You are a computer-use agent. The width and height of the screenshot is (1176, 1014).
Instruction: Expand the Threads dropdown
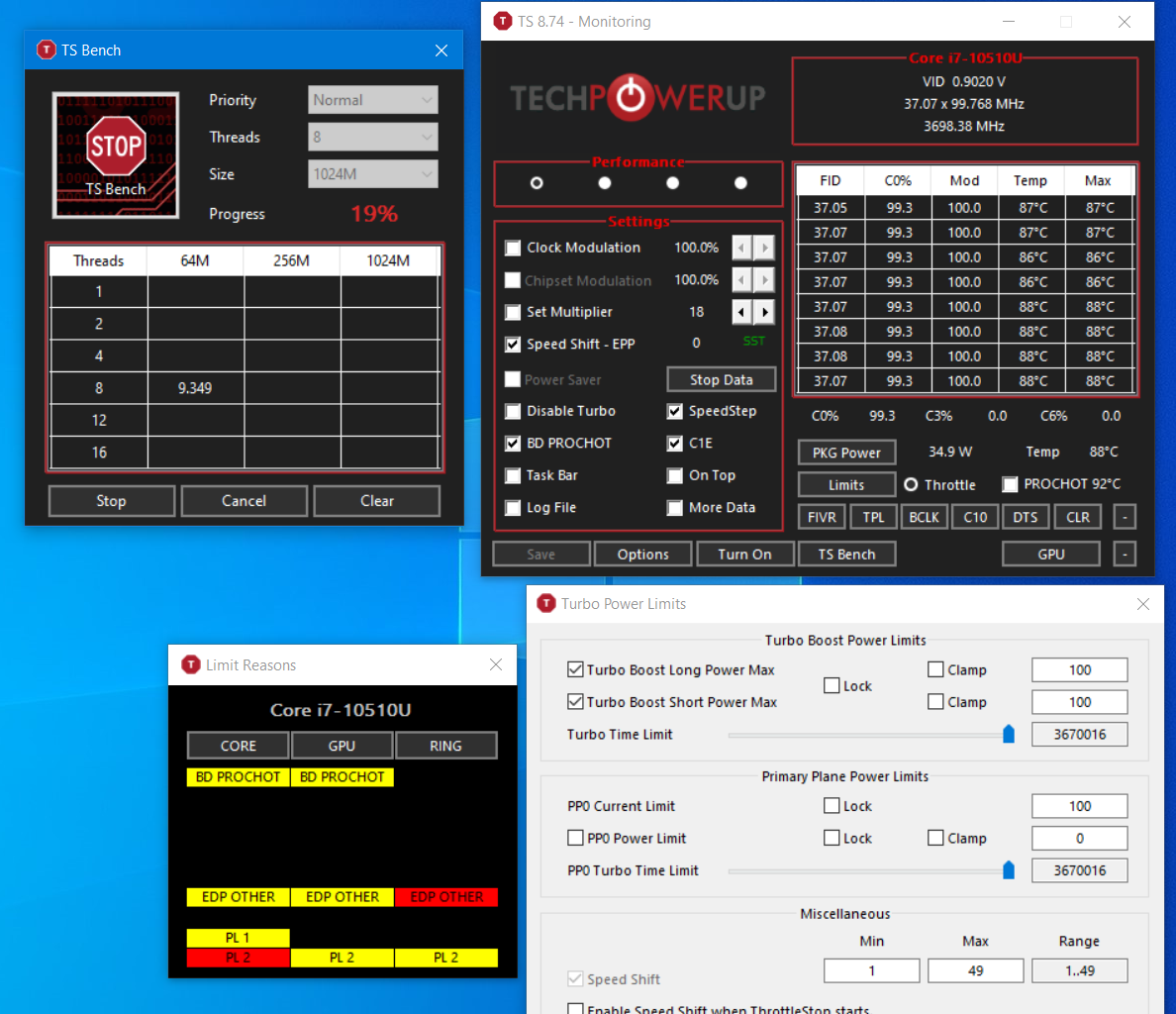click(372, 138)
